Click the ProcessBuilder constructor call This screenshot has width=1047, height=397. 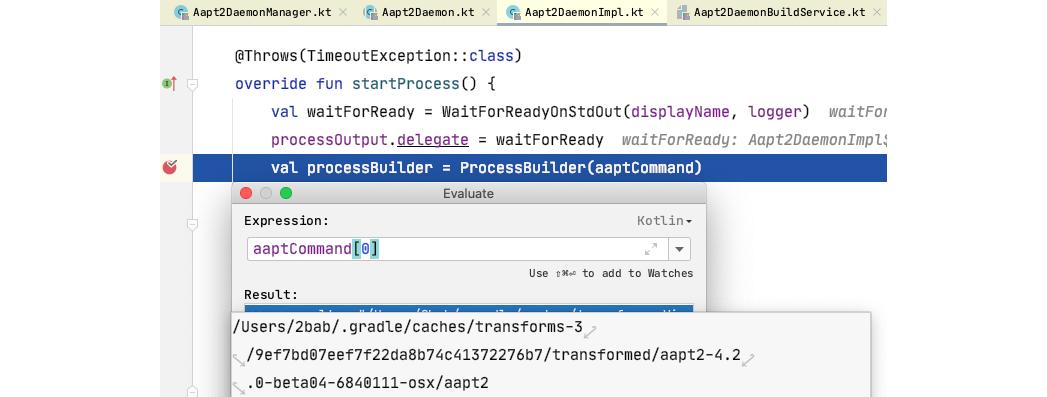coord(523,168)
